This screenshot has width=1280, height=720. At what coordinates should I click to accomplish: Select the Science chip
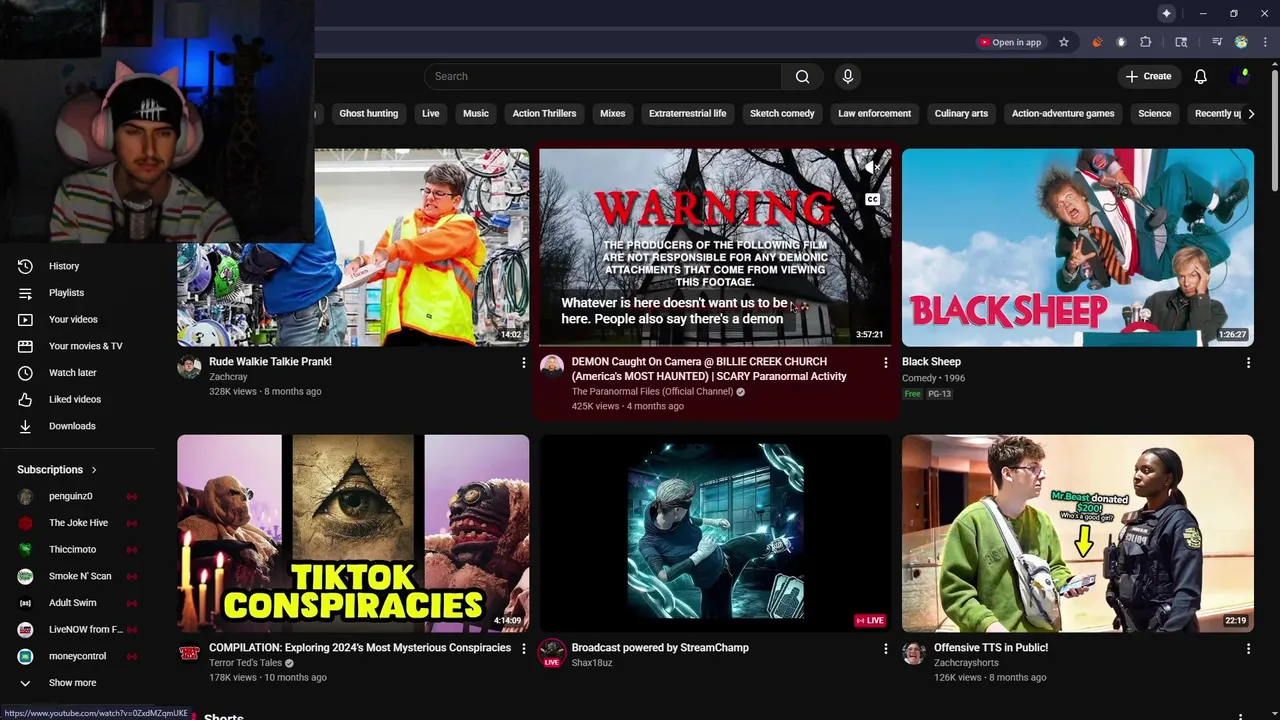(1154, 114)
